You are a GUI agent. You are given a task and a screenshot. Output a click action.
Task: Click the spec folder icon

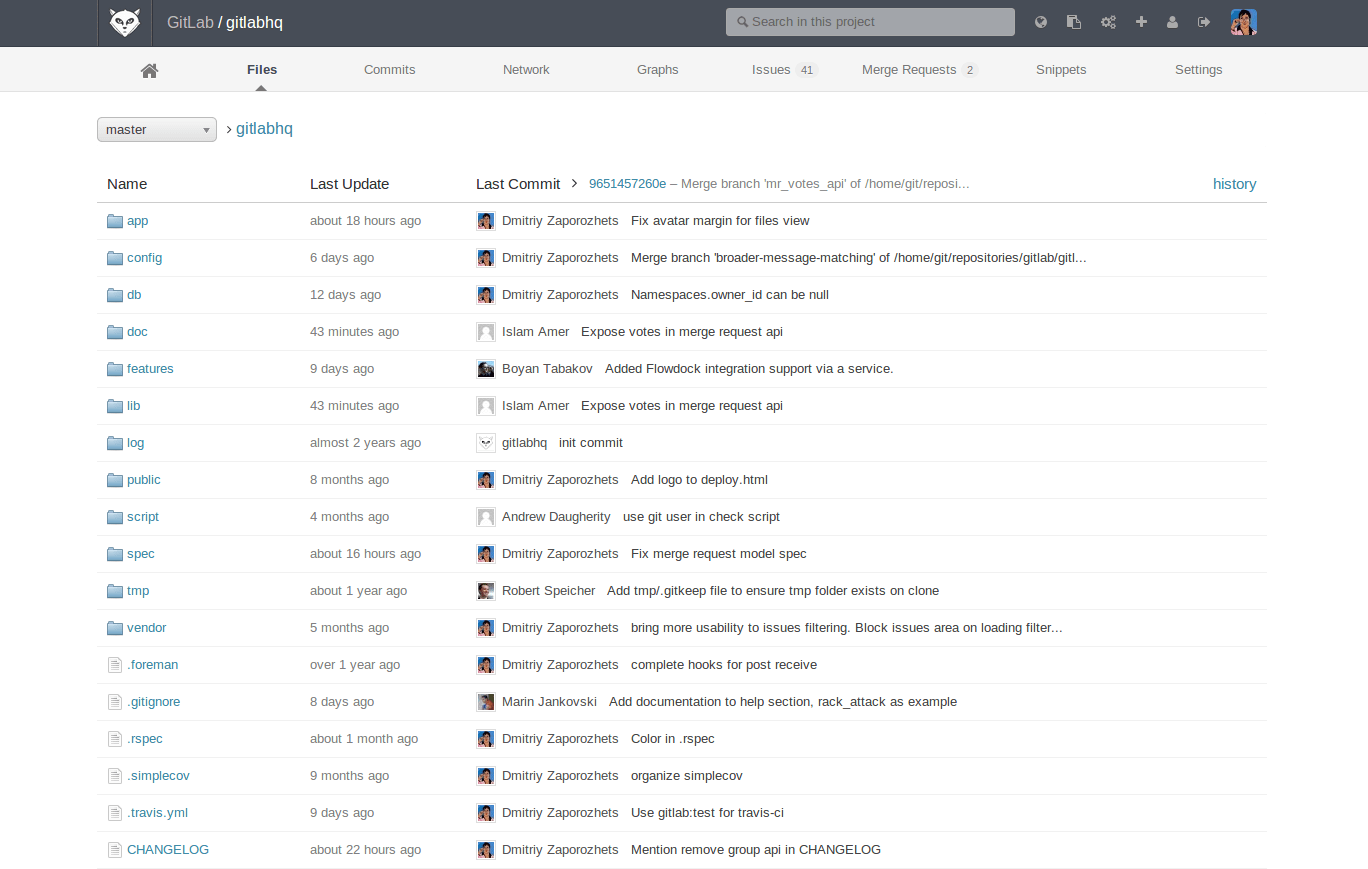[x=115, y=554]
